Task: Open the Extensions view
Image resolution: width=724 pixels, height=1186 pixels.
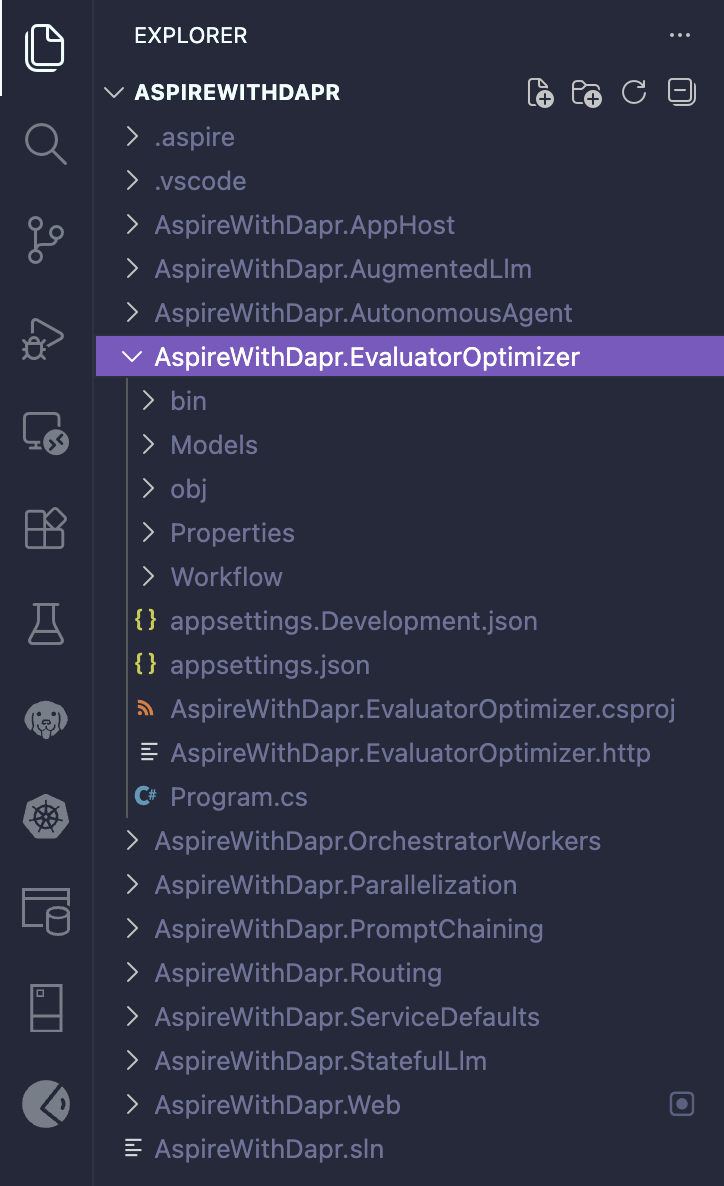Action: point(45,528)
